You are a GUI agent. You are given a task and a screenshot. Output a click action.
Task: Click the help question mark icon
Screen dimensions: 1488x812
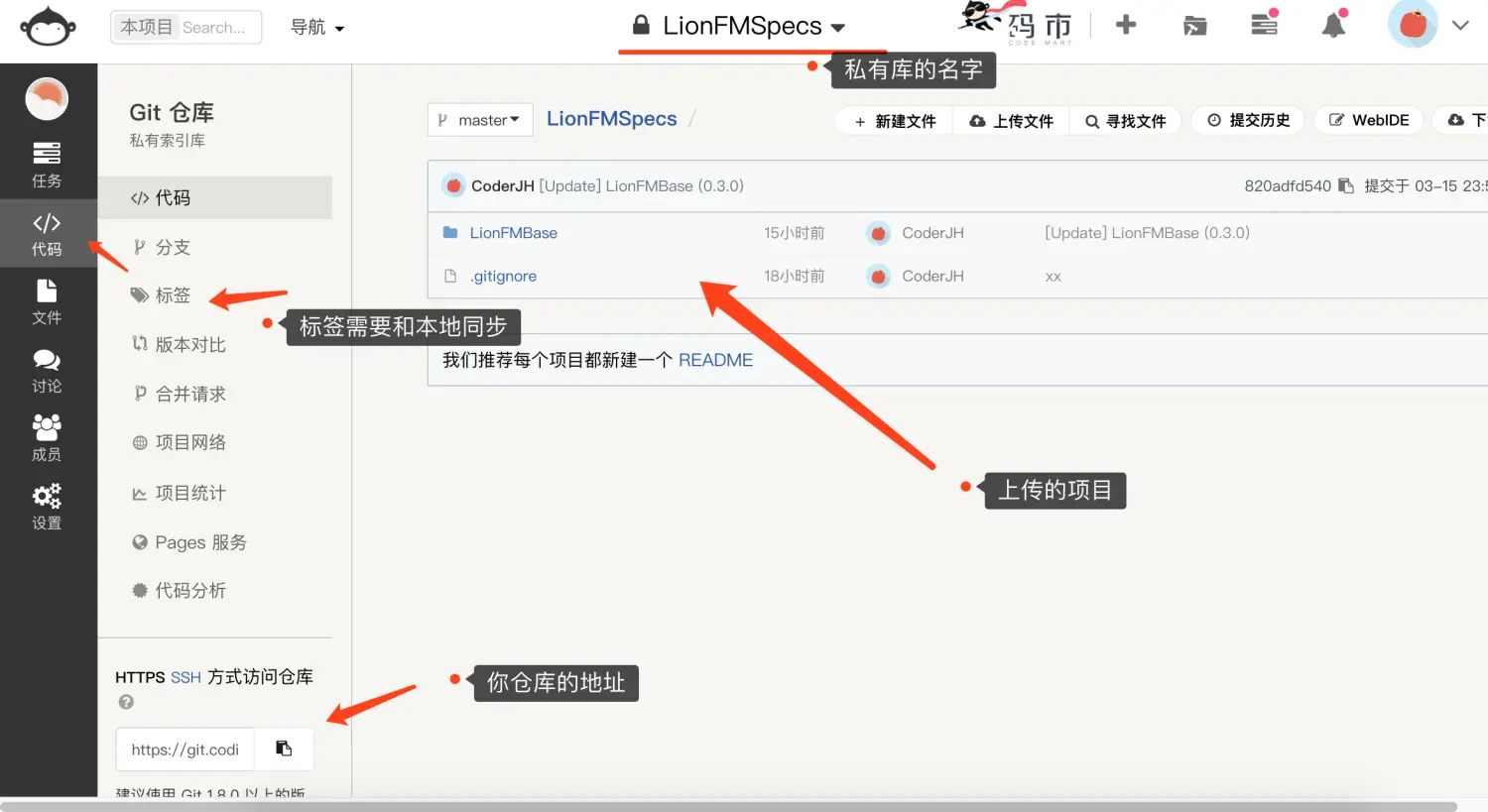pyautogui.click(x=126, y=702)
